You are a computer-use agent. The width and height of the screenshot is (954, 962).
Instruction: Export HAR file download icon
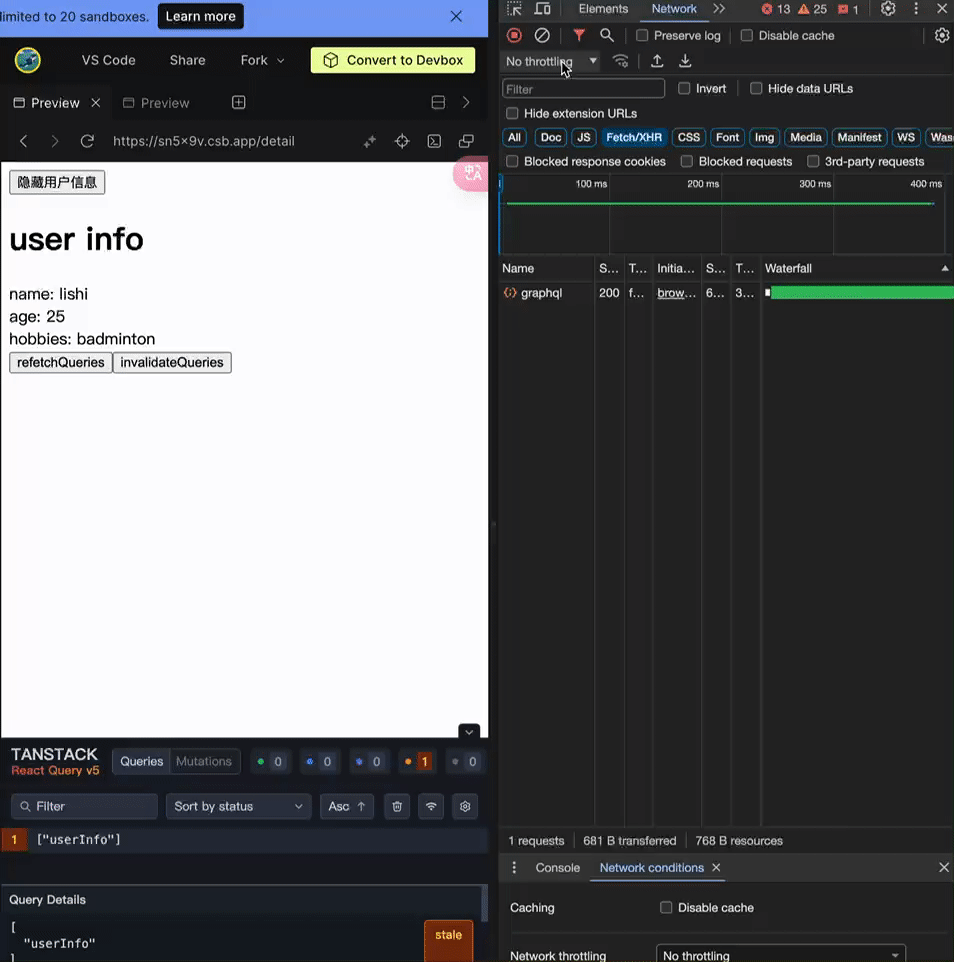point(685,61)
